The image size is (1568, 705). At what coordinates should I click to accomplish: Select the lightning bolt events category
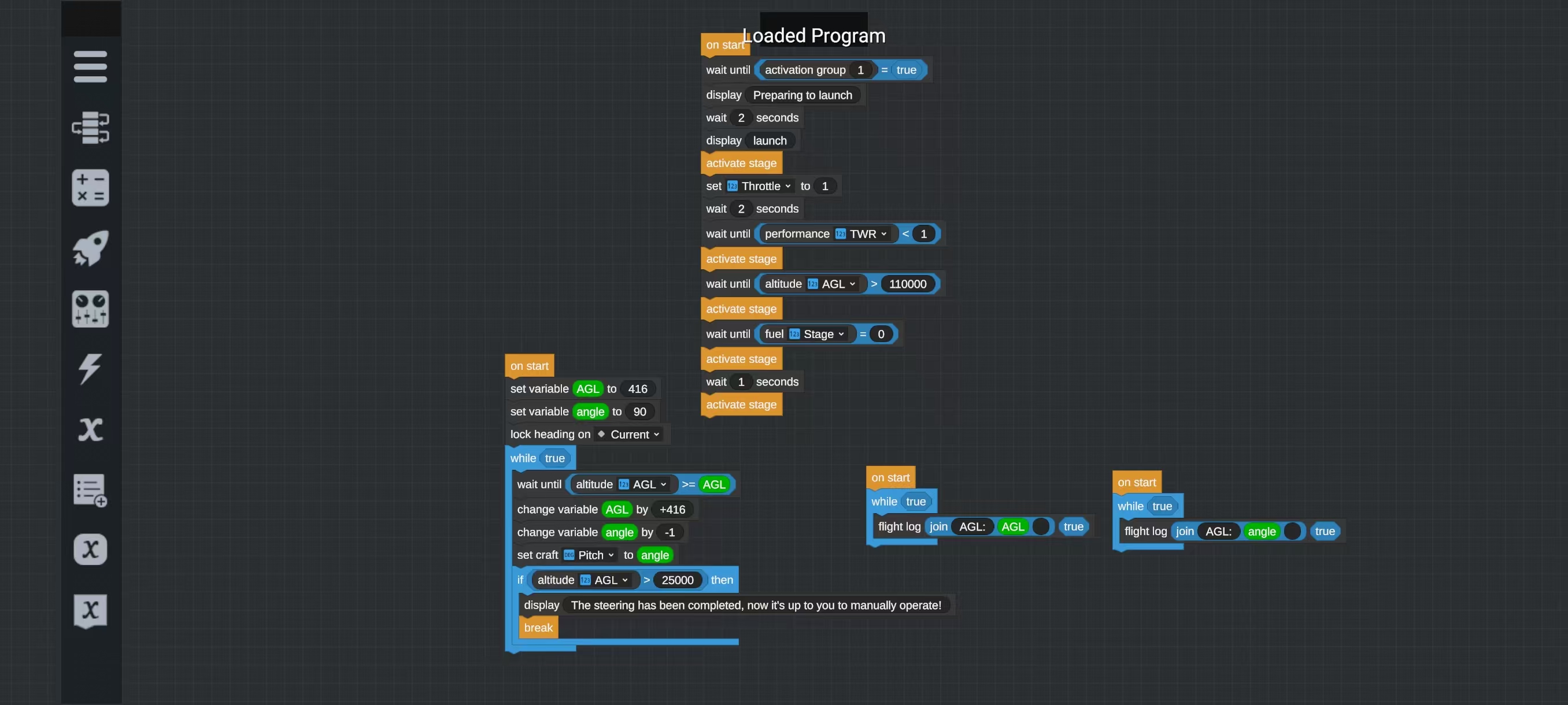90,369
